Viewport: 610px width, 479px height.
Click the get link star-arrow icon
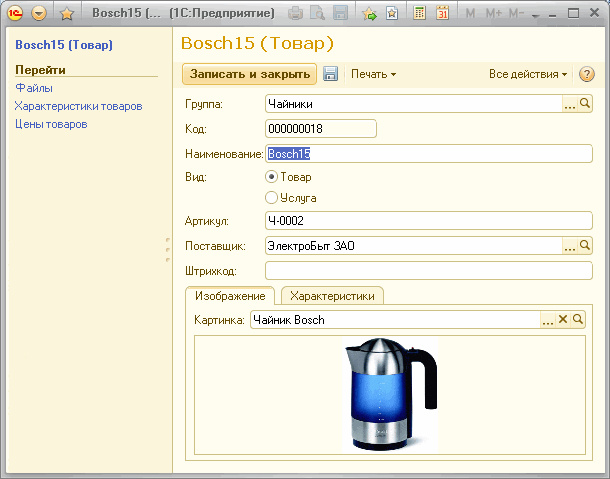pos(369,14)
